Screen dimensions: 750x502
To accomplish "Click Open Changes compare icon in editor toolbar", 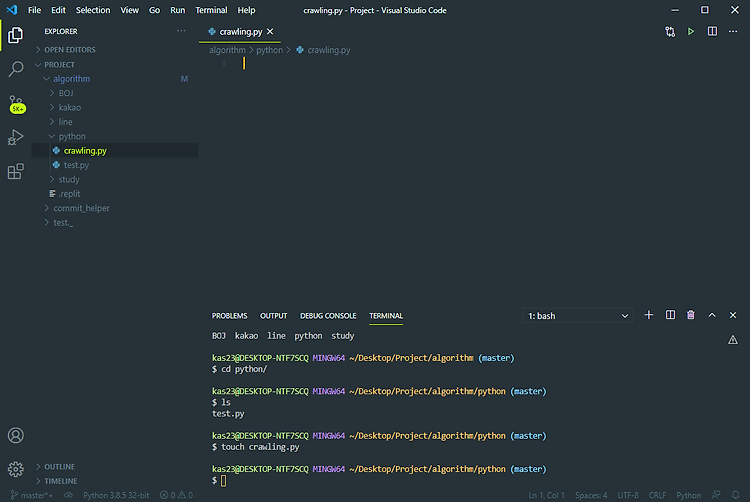I will point(670,32).
